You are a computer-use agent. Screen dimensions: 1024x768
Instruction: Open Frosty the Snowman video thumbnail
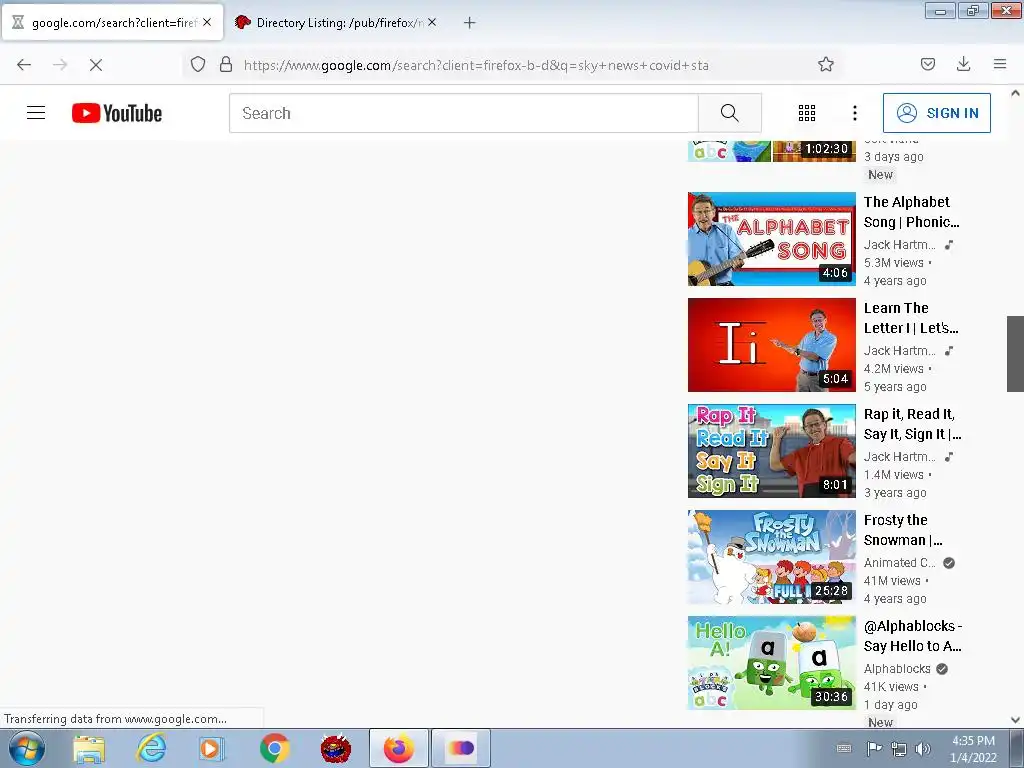[771, 557]
